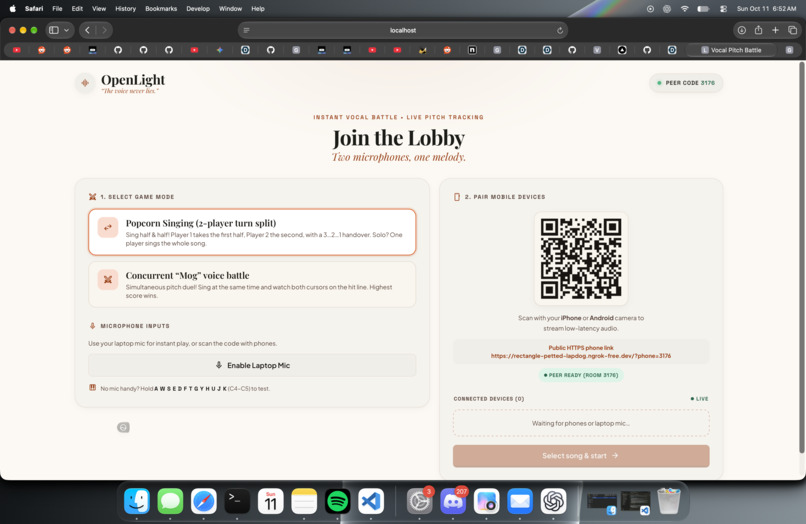Viewport: 806px width, 524px height.
Task: Open Spotify from the Dock
Action: click(337, 501)
